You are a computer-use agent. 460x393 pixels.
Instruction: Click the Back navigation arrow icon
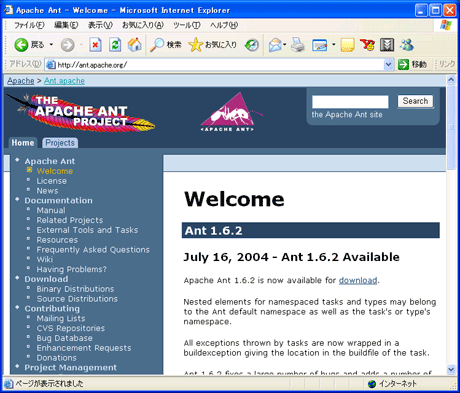tap(21, 45)
